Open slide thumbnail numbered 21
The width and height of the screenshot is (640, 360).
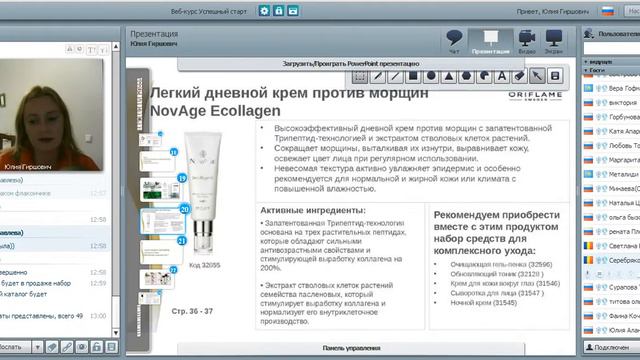[162, 251]
